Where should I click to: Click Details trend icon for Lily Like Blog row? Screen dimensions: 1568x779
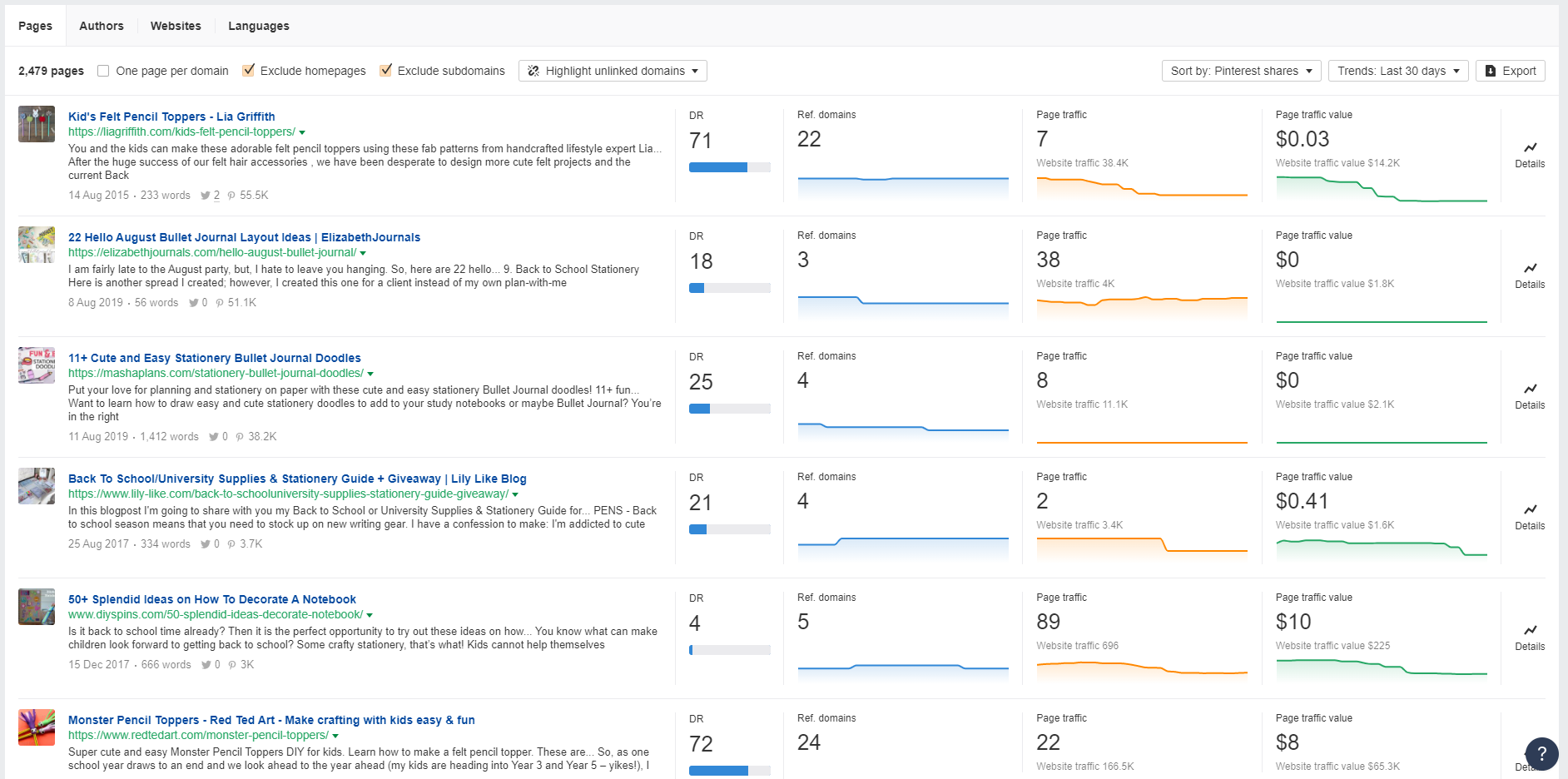[x=1530, y=510]
